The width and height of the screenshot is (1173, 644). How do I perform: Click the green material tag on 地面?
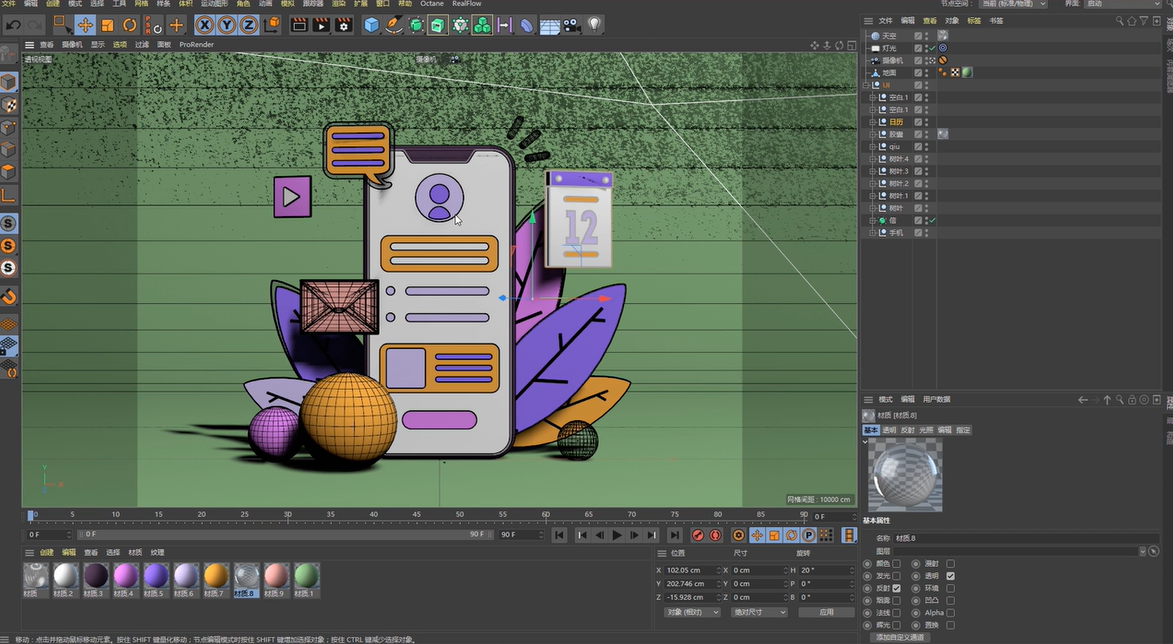pos(967,73)
